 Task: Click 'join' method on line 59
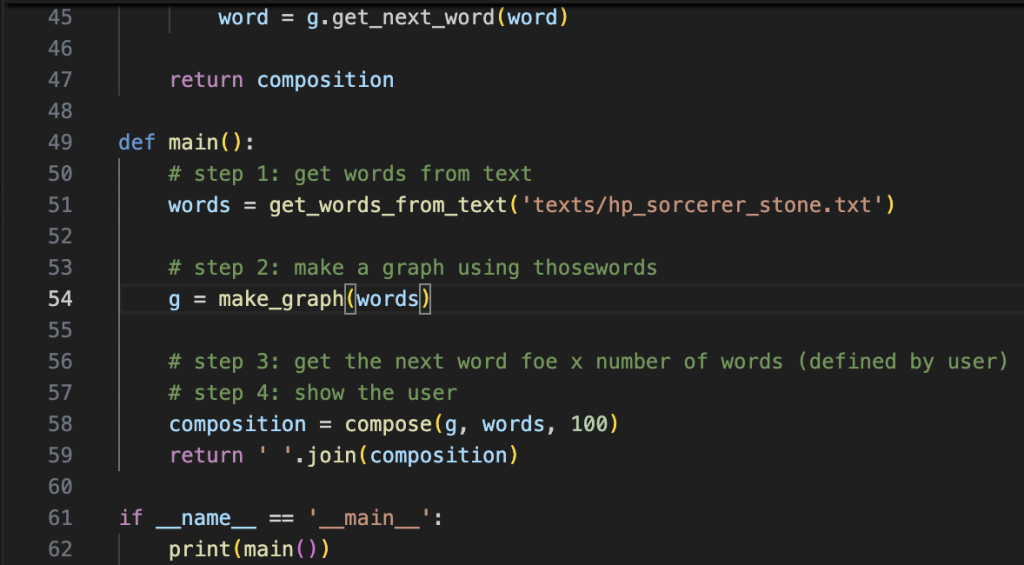pos(331,455)
